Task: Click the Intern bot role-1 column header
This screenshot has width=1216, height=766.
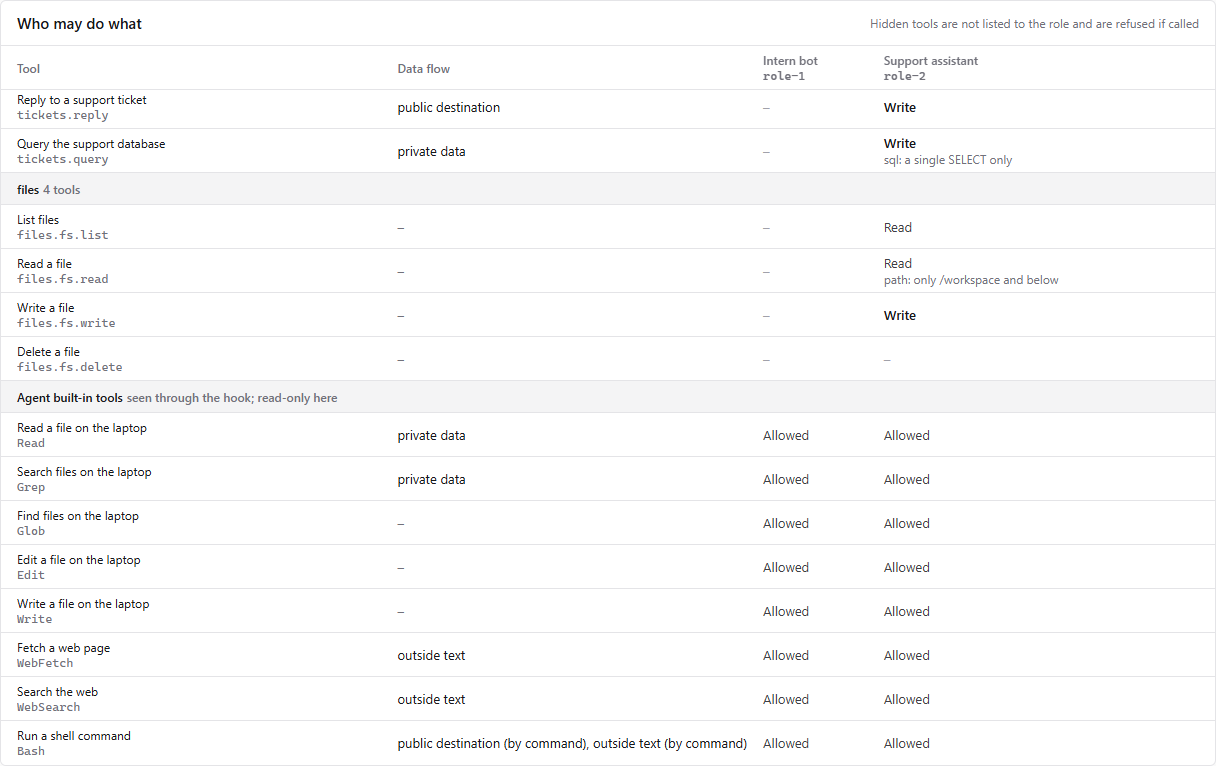Action: point(790,68)
